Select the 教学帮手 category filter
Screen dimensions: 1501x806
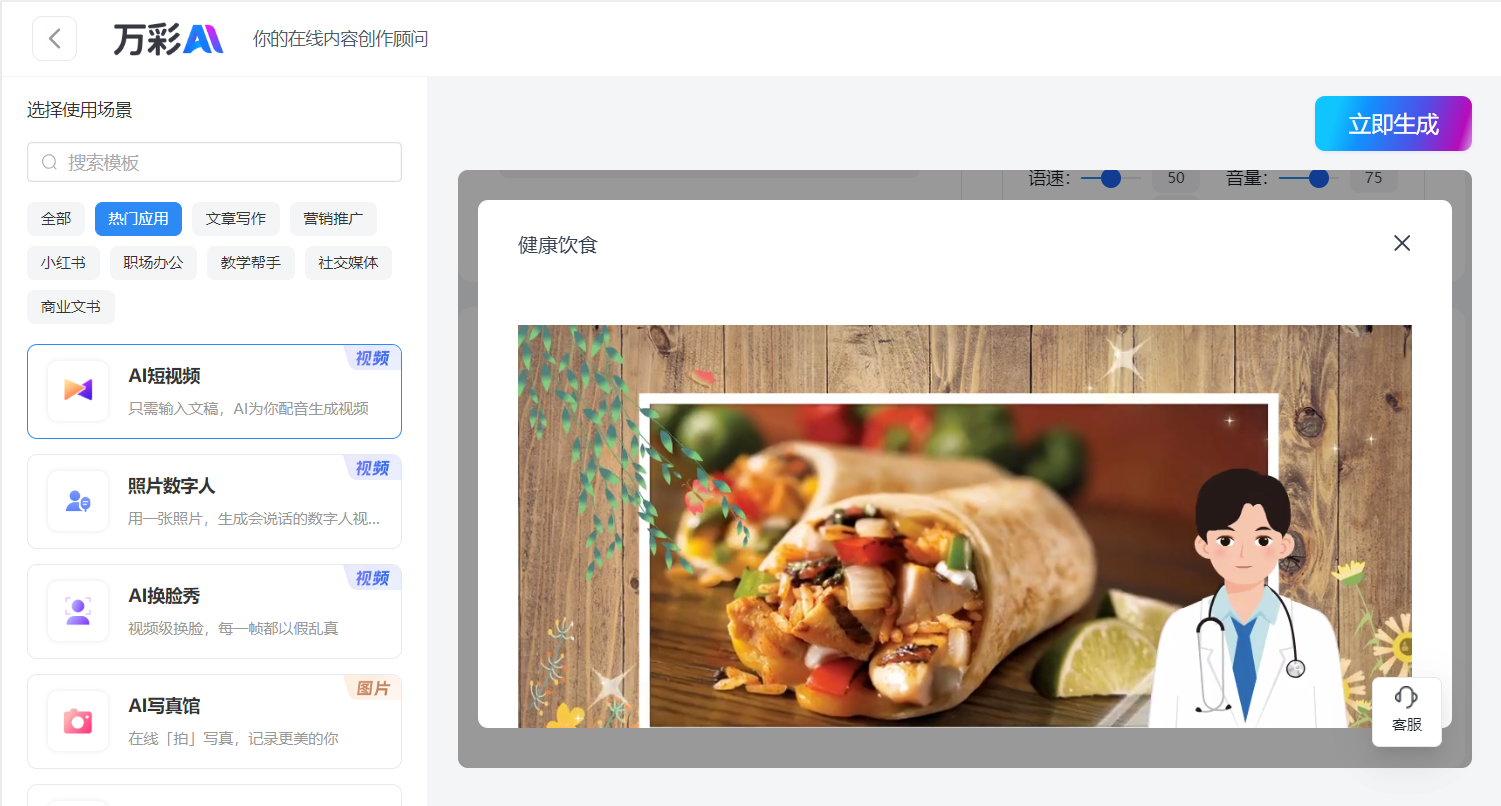click(x=251, y=263)
